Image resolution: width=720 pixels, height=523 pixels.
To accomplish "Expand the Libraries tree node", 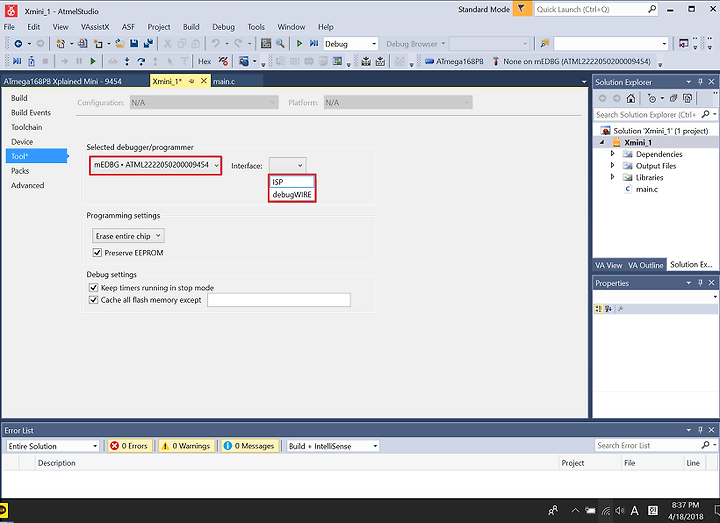I will (613, 177).
